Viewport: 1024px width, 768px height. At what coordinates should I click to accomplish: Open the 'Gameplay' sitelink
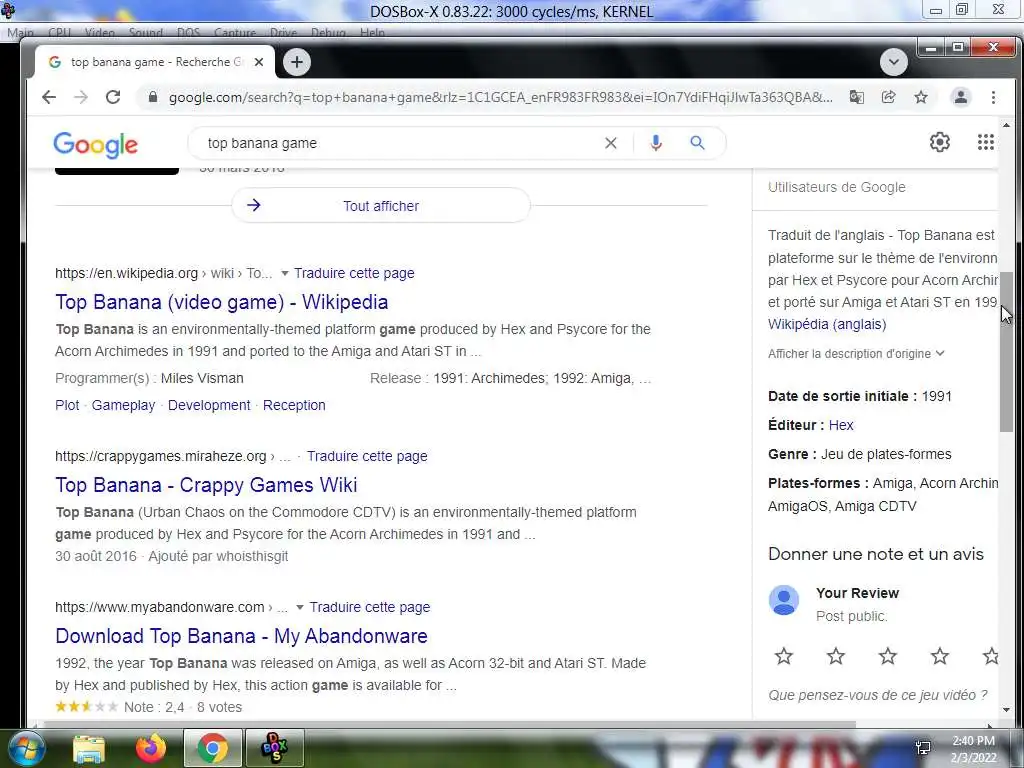point(123,405)
